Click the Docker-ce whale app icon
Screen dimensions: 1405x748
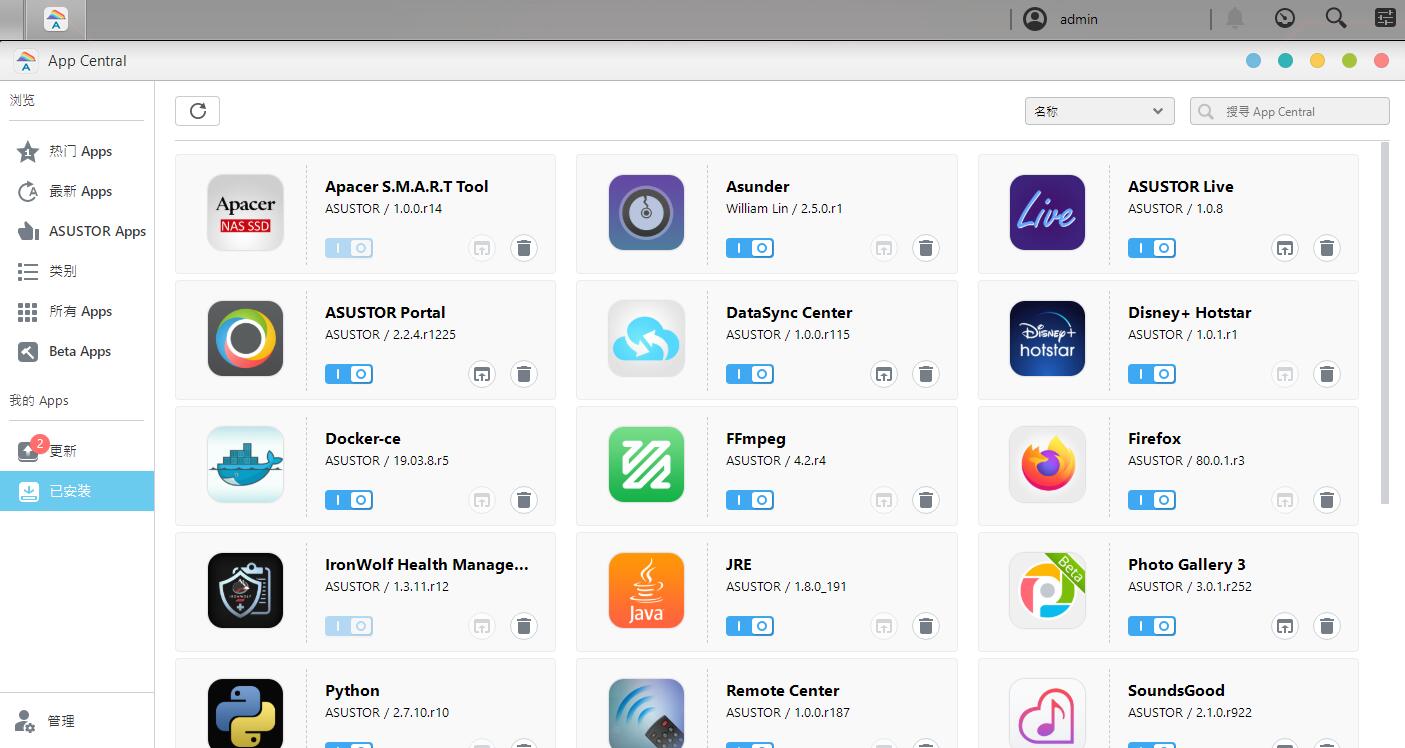coord(245,464)
